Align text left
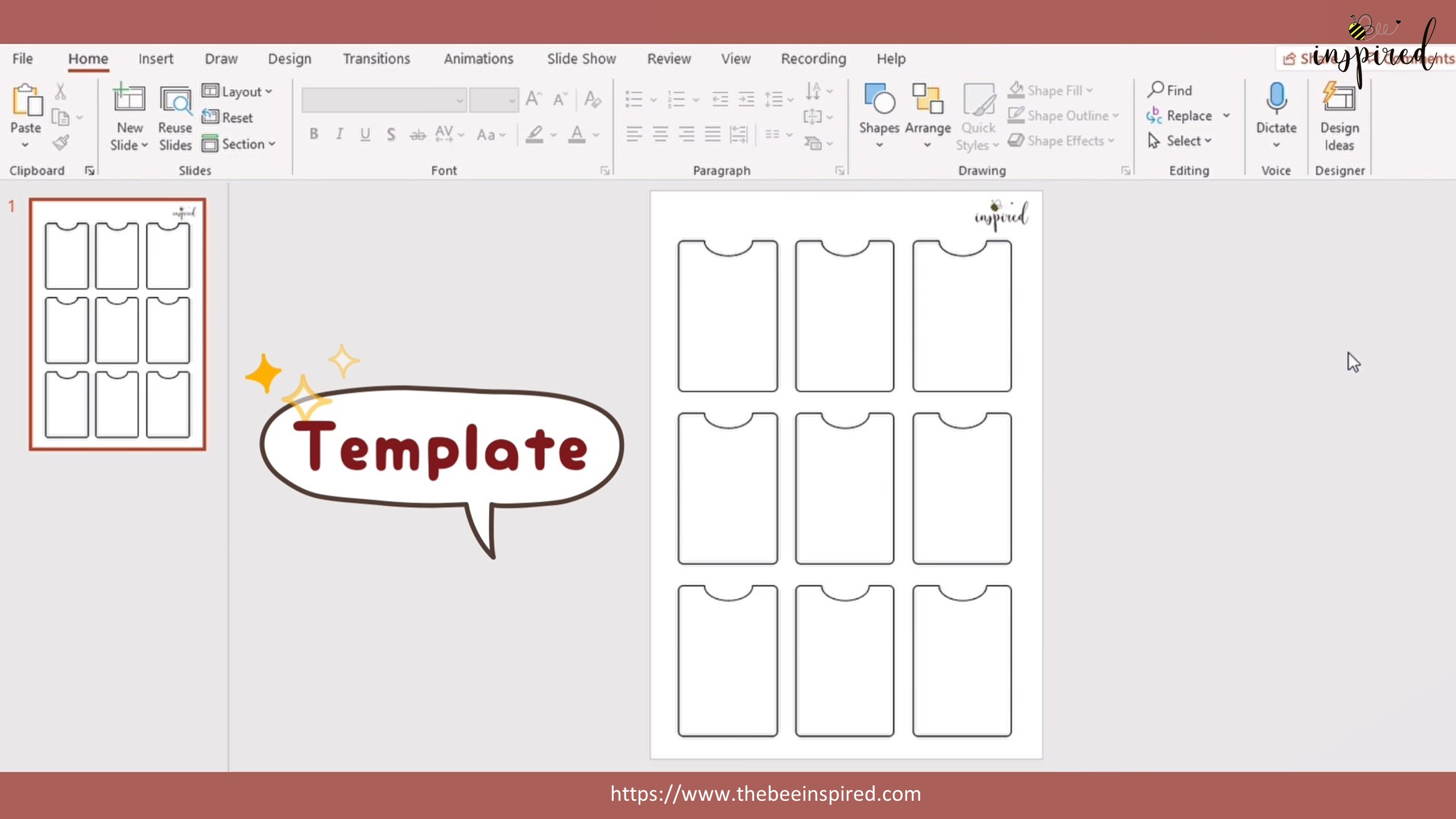 [x=634, y=134]
